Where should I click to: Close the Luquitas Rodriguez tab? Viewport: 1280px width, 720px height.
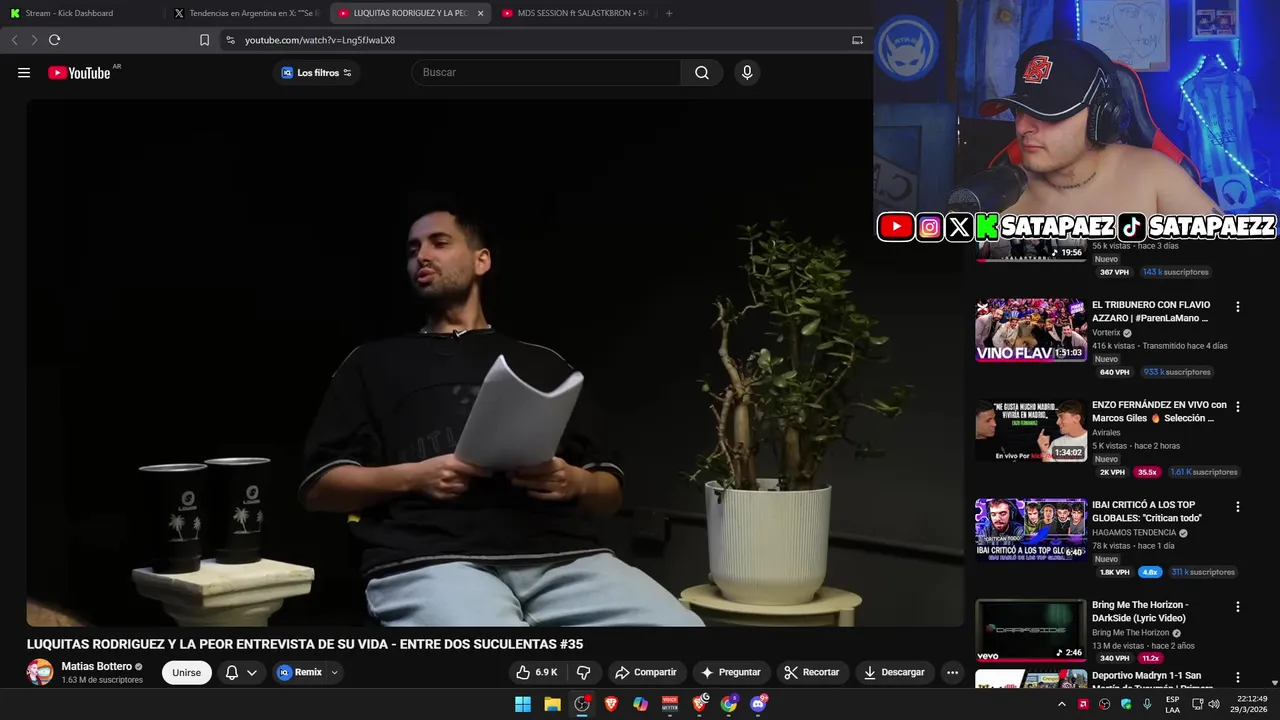coord(480,13)
